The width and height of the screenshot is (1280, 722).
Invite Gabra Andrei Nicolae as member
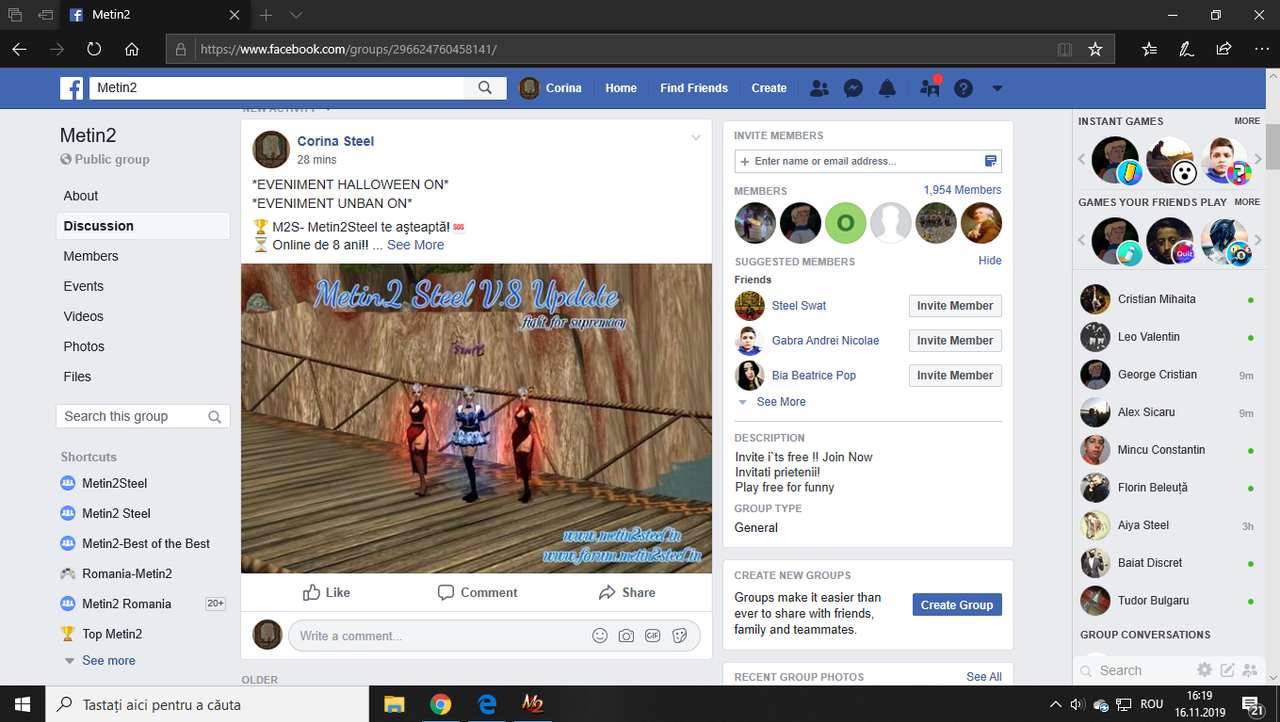(955, 341)
